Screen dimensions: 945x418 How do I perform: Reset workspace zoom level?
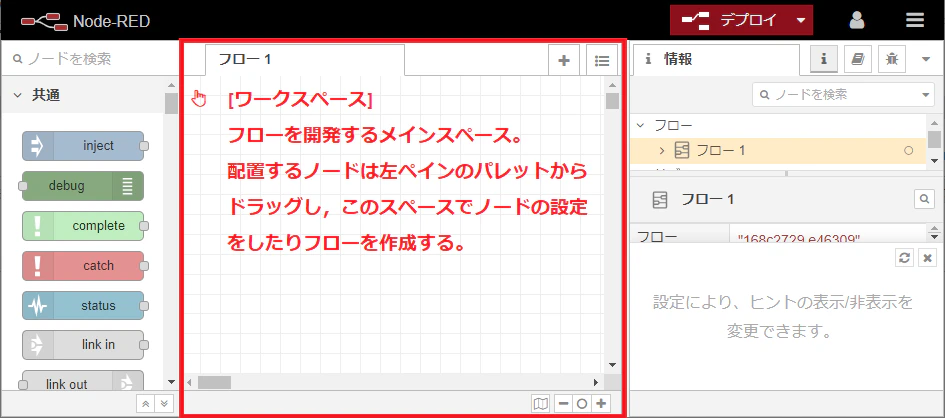(582, 404)
